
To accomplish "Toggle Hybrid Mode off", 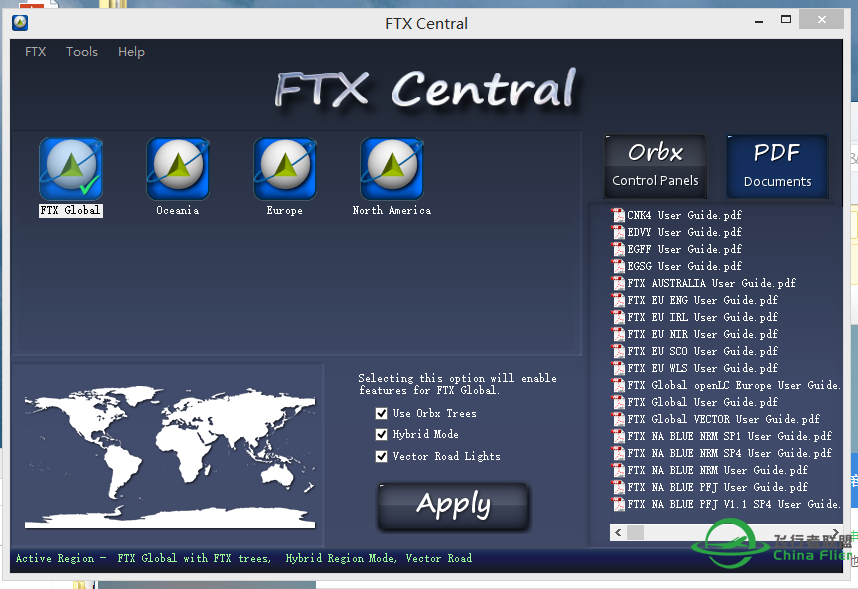I will tap(381, 434).
